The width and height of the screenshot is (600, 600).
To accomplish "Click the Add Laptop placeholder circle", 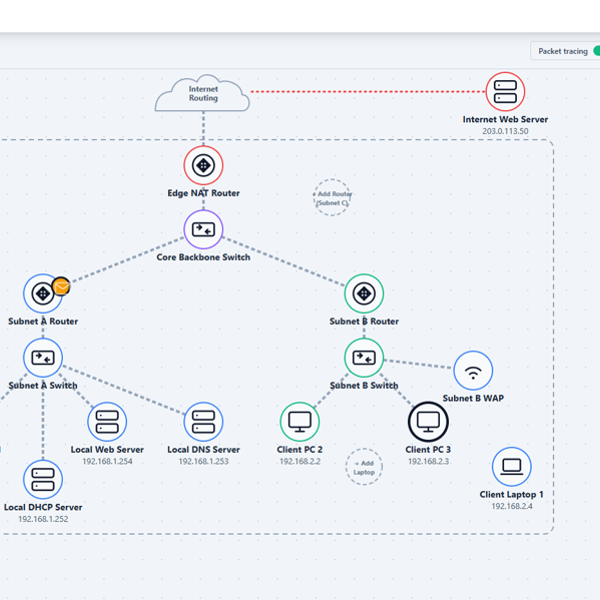I will pos(364,467).
